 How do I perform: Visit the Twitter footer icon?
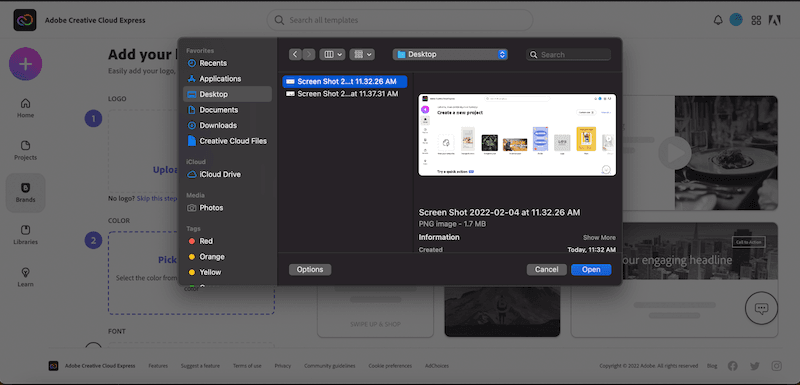click(x=755, y=366)
